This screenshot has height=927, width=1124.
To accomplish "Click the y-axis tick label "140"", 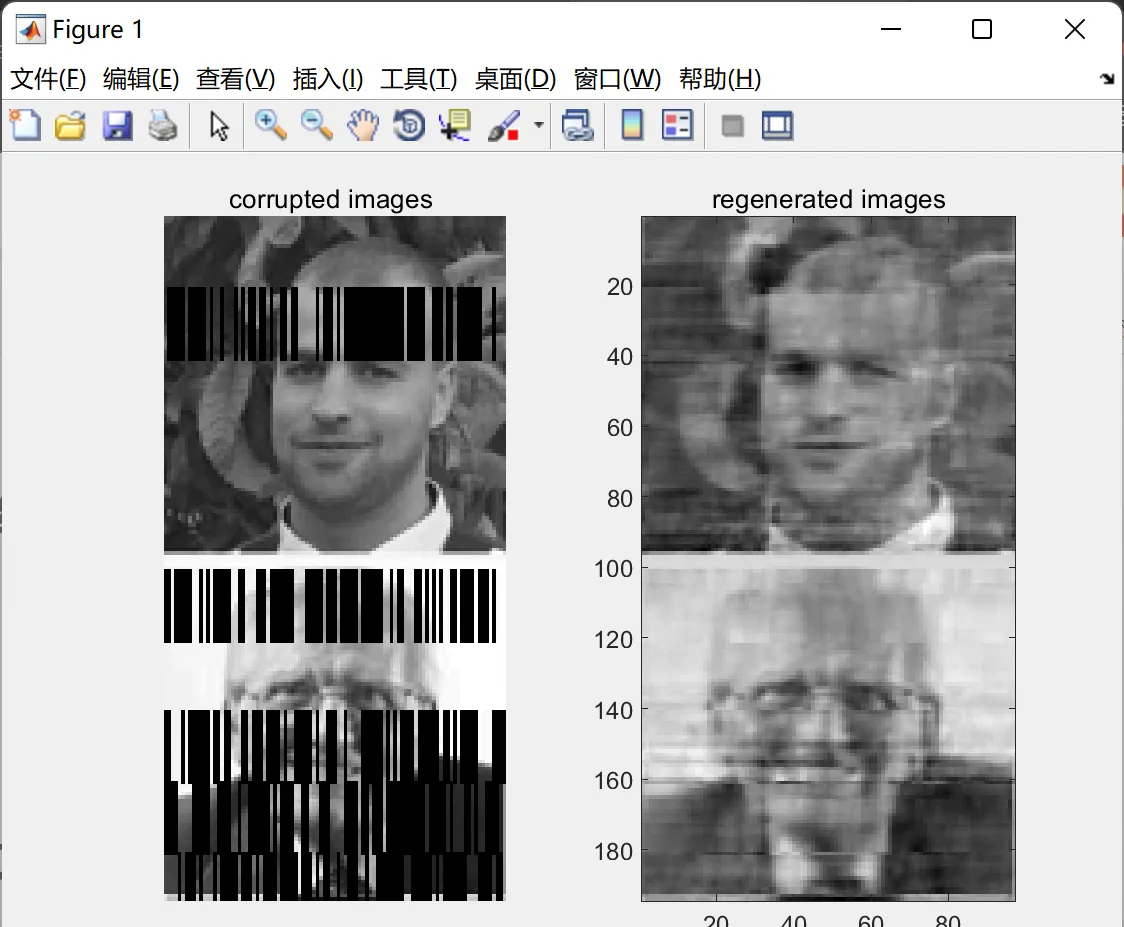I will [614, 710].
